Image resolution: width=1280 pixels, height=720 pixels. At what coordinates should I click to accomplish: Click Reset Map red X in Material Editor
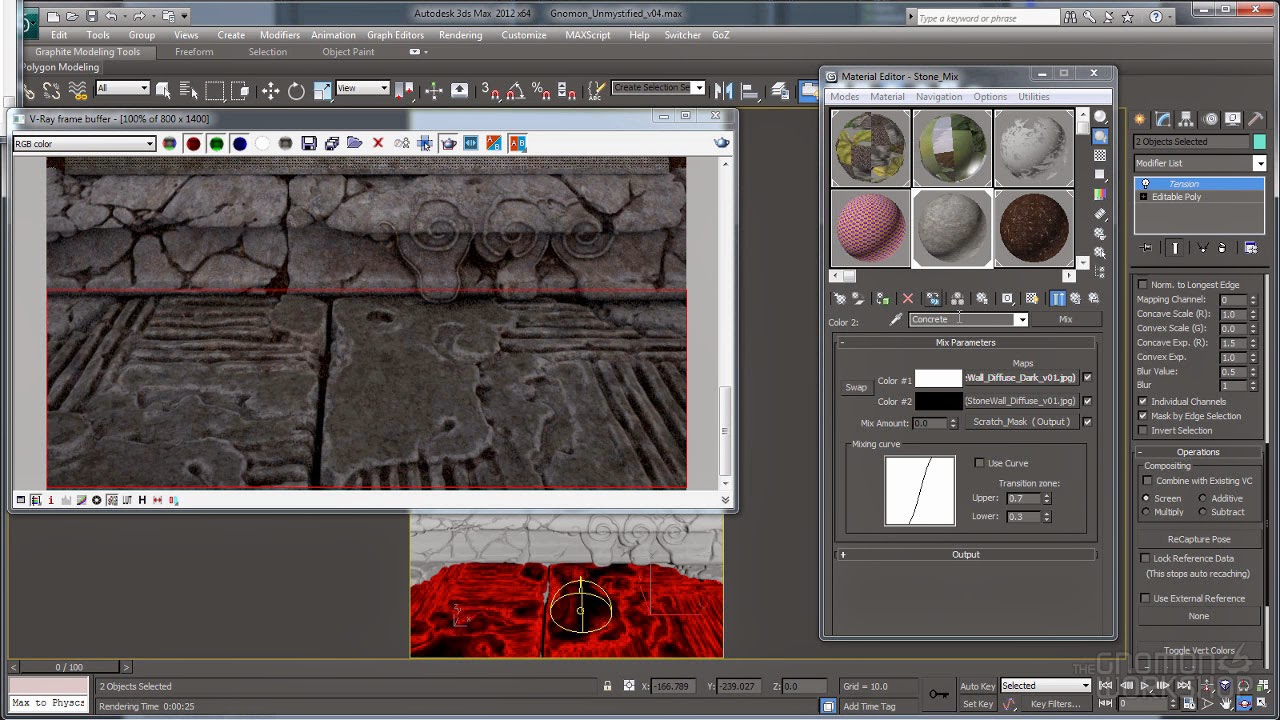(x=908, y=299)
